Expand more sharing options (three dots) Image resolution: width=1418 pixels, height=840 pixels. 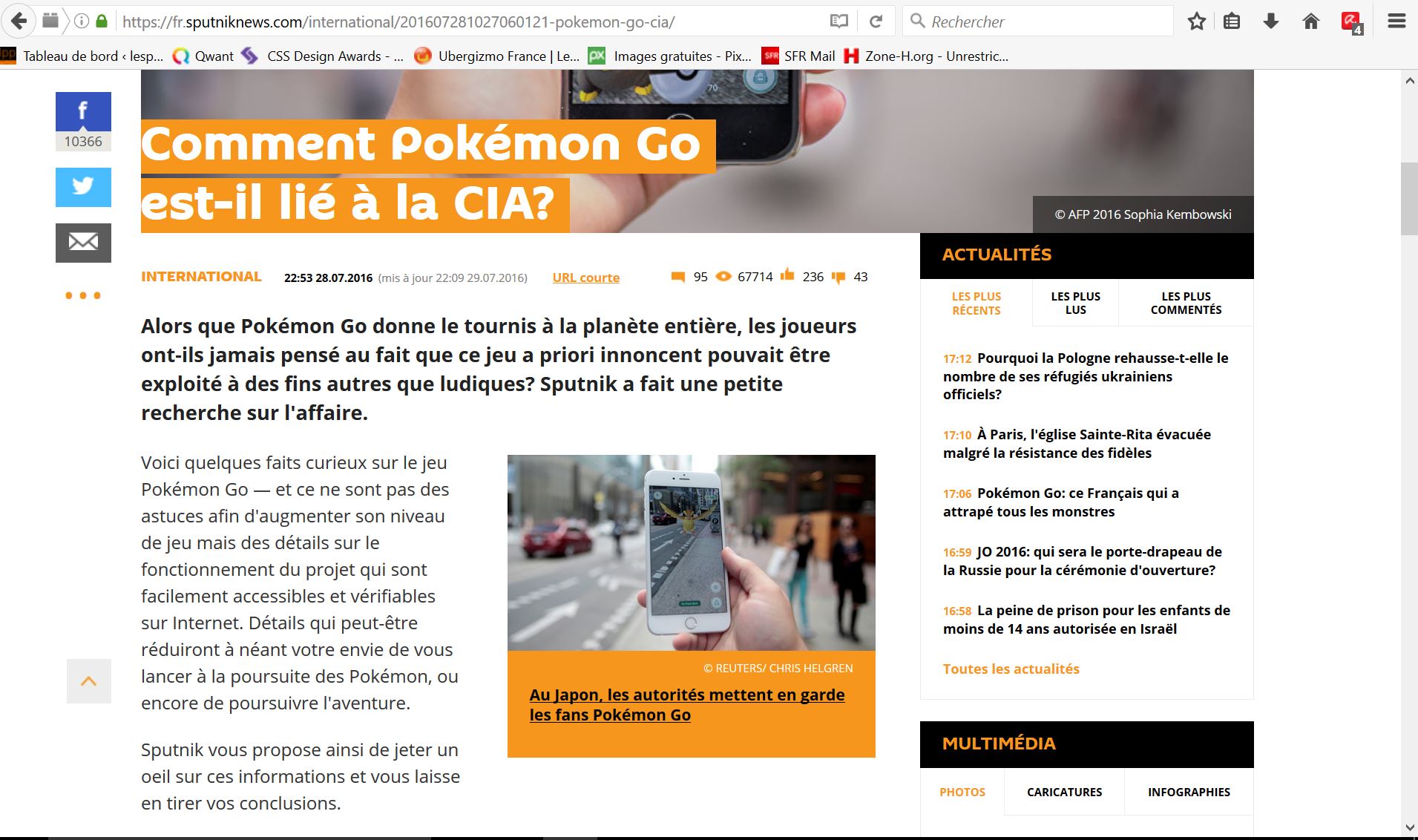83,296
